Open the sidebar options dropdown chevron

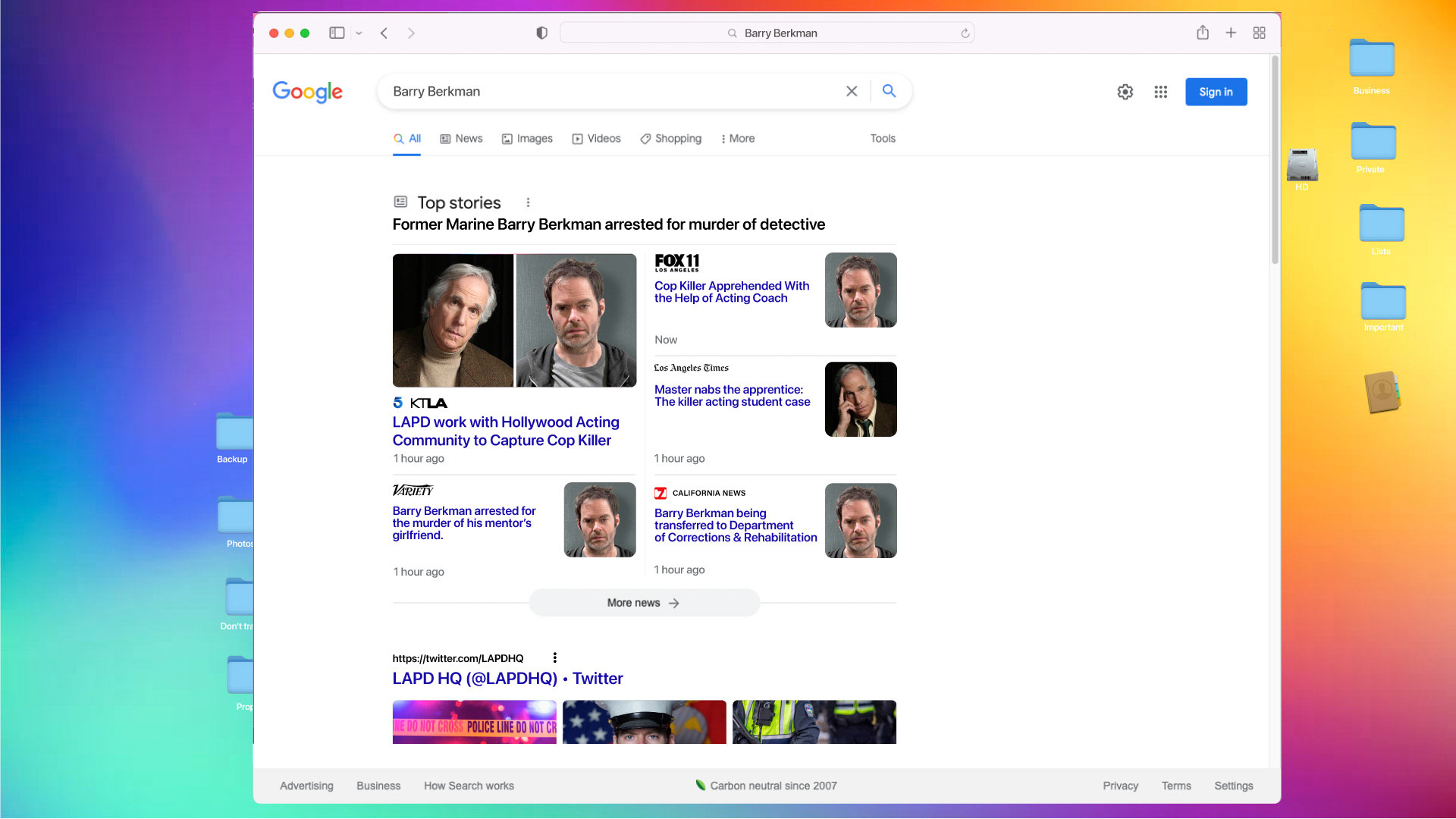[x=359, y=33]
